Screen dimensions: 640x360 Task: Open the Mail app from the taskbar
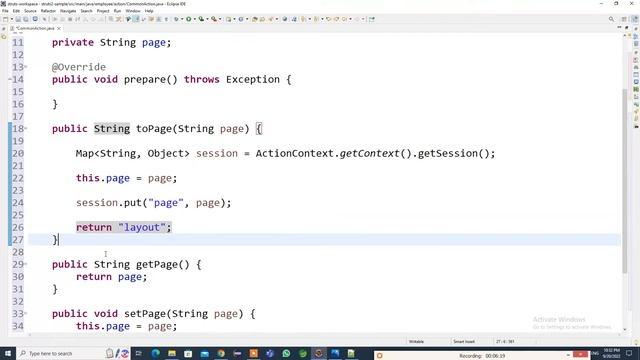click(x=204, y=353)
